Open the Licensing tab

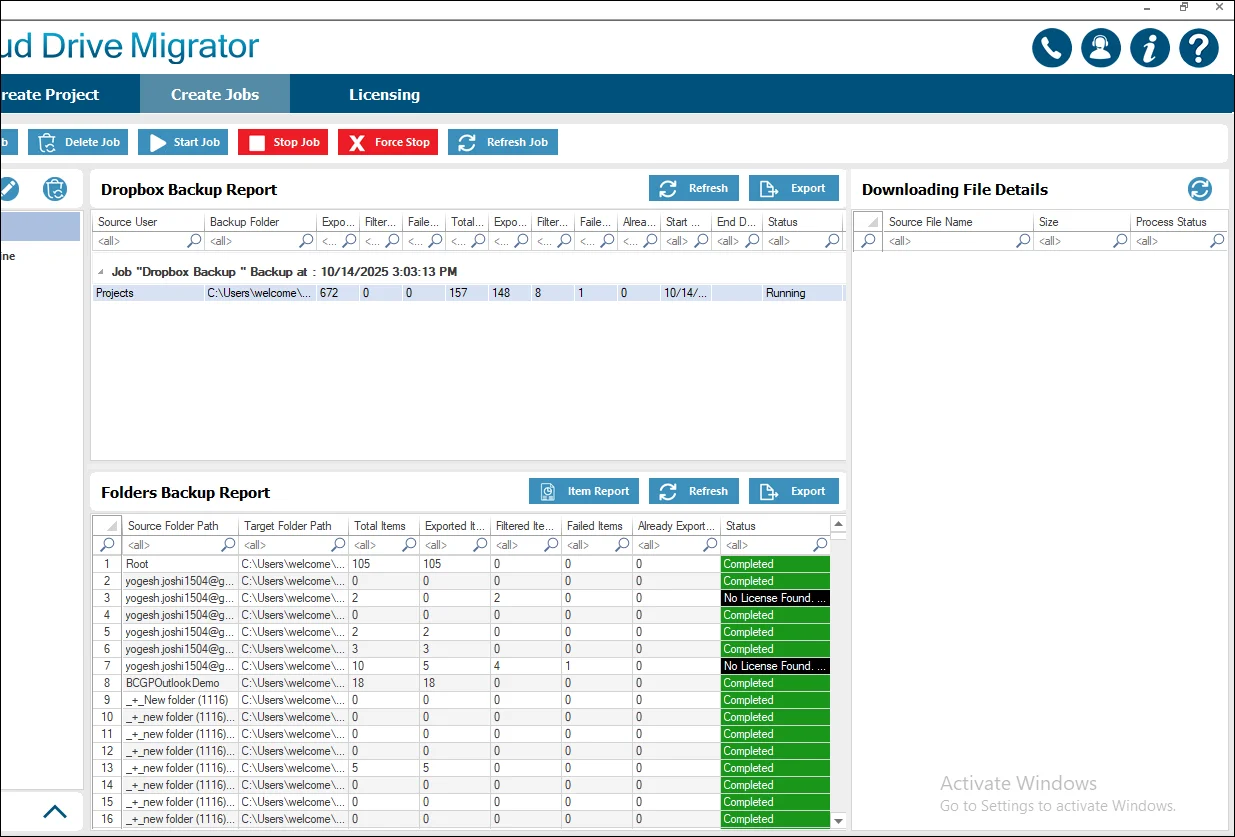(384, 95)
